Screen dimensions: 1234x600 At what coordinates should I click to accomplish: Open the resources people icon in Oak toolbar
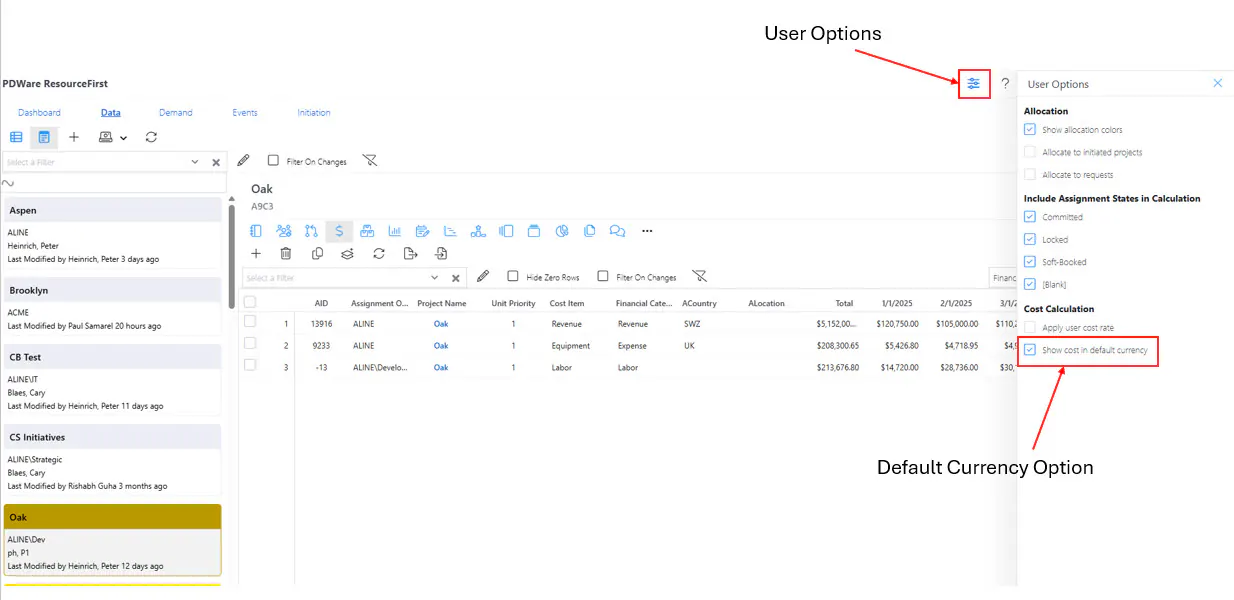[284, 231]
